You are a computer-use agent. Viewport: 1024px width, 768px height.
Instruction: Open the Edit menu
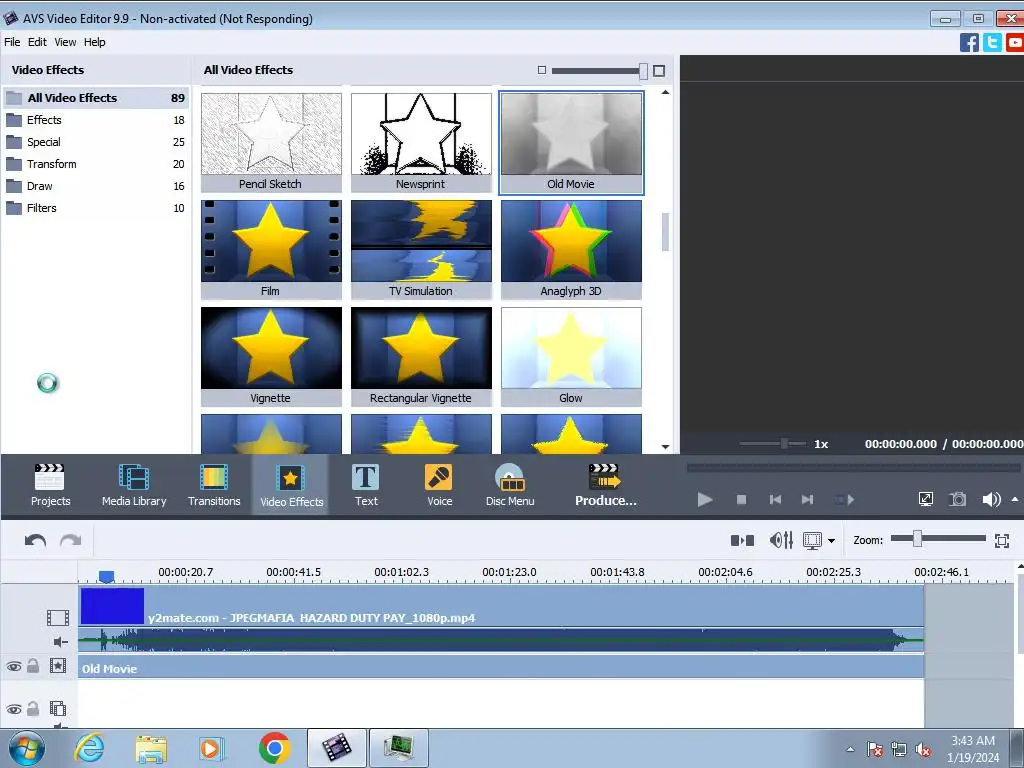(37, 42)
